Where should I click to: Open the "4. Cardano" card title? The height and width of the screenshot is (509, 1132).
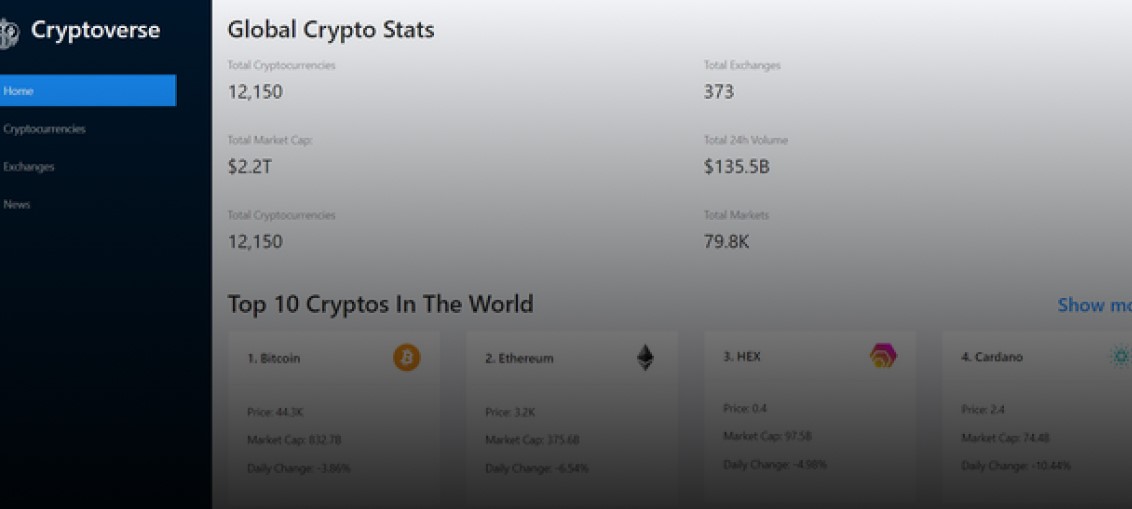992,357
